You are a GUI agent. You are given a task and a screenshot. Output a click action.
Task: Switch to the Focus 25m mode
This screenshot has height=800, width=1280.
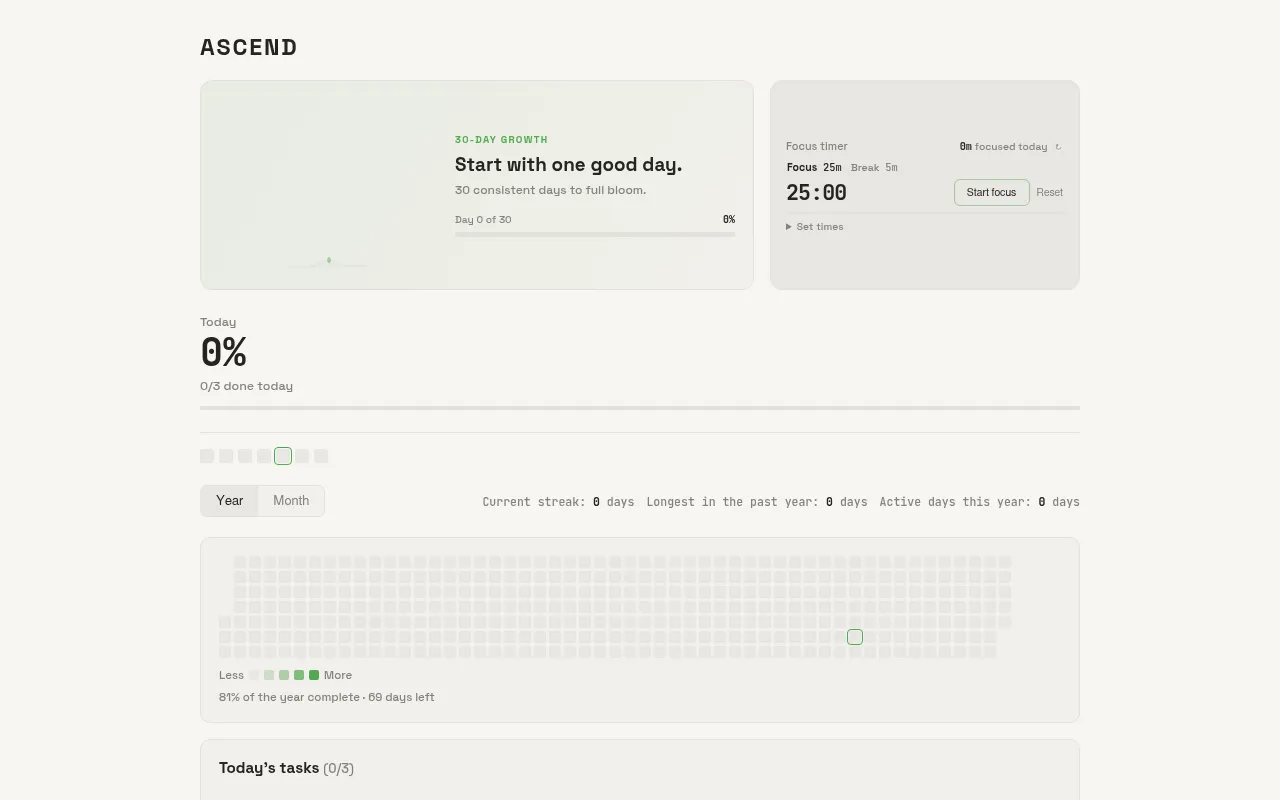coord(814,168)
